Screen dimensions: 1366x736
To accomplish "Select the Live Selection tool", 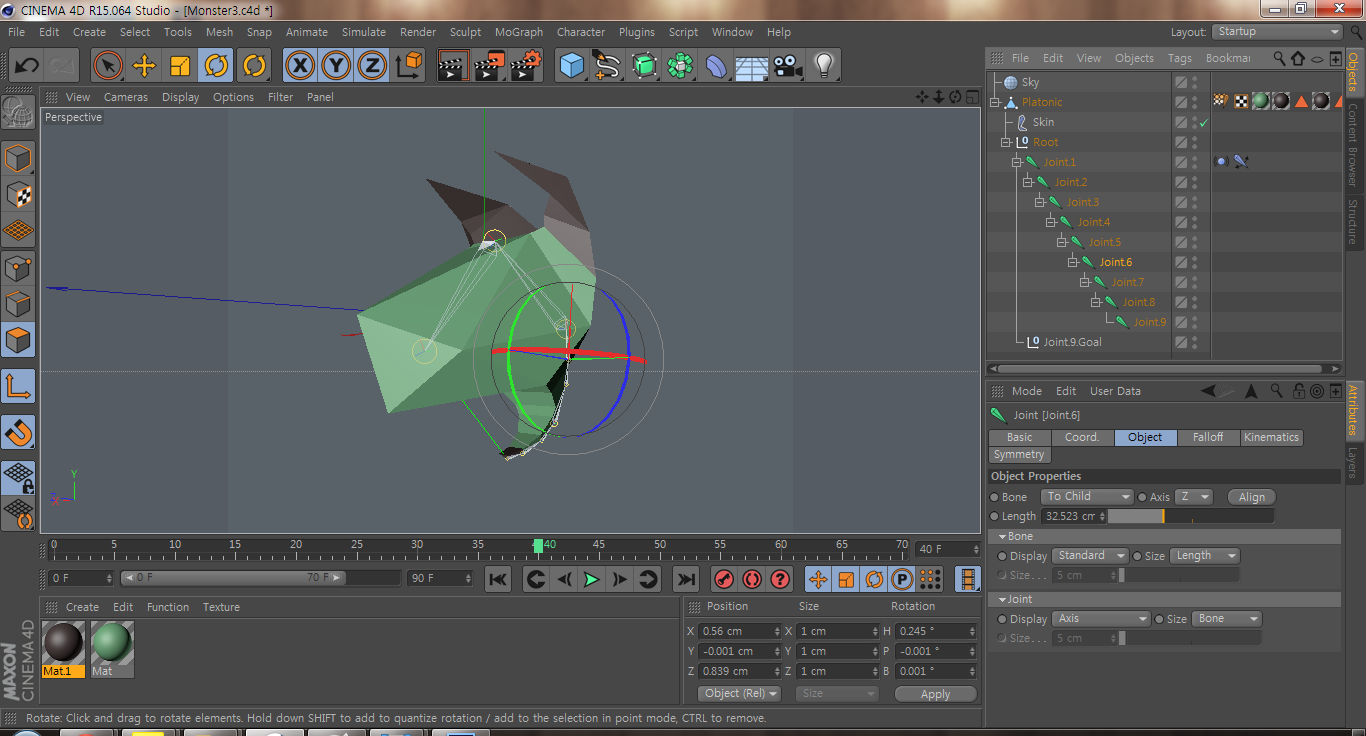I will point(108,66).
